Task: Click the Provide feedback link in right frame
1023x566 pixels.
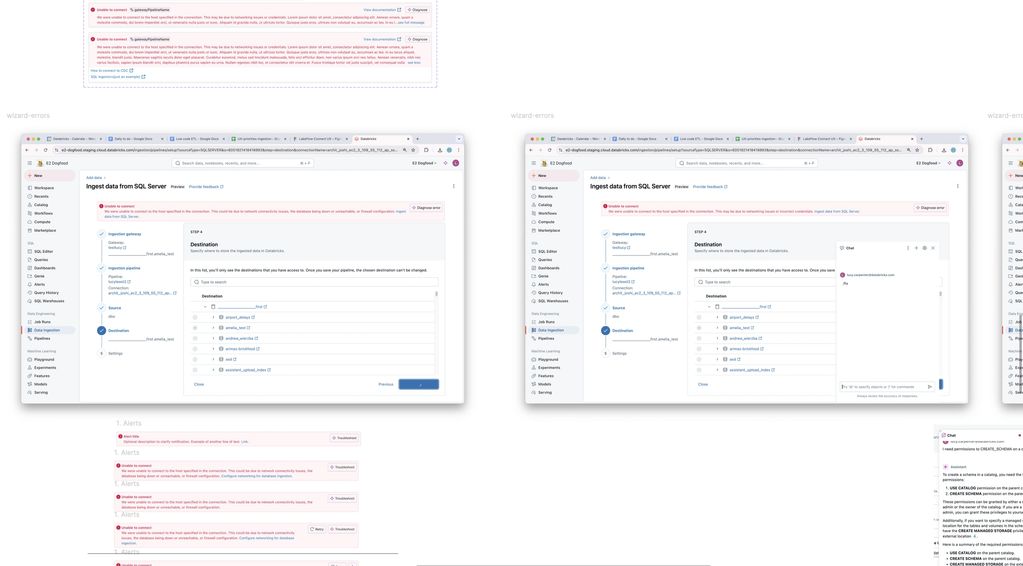Action: click(x=710, y=186)
